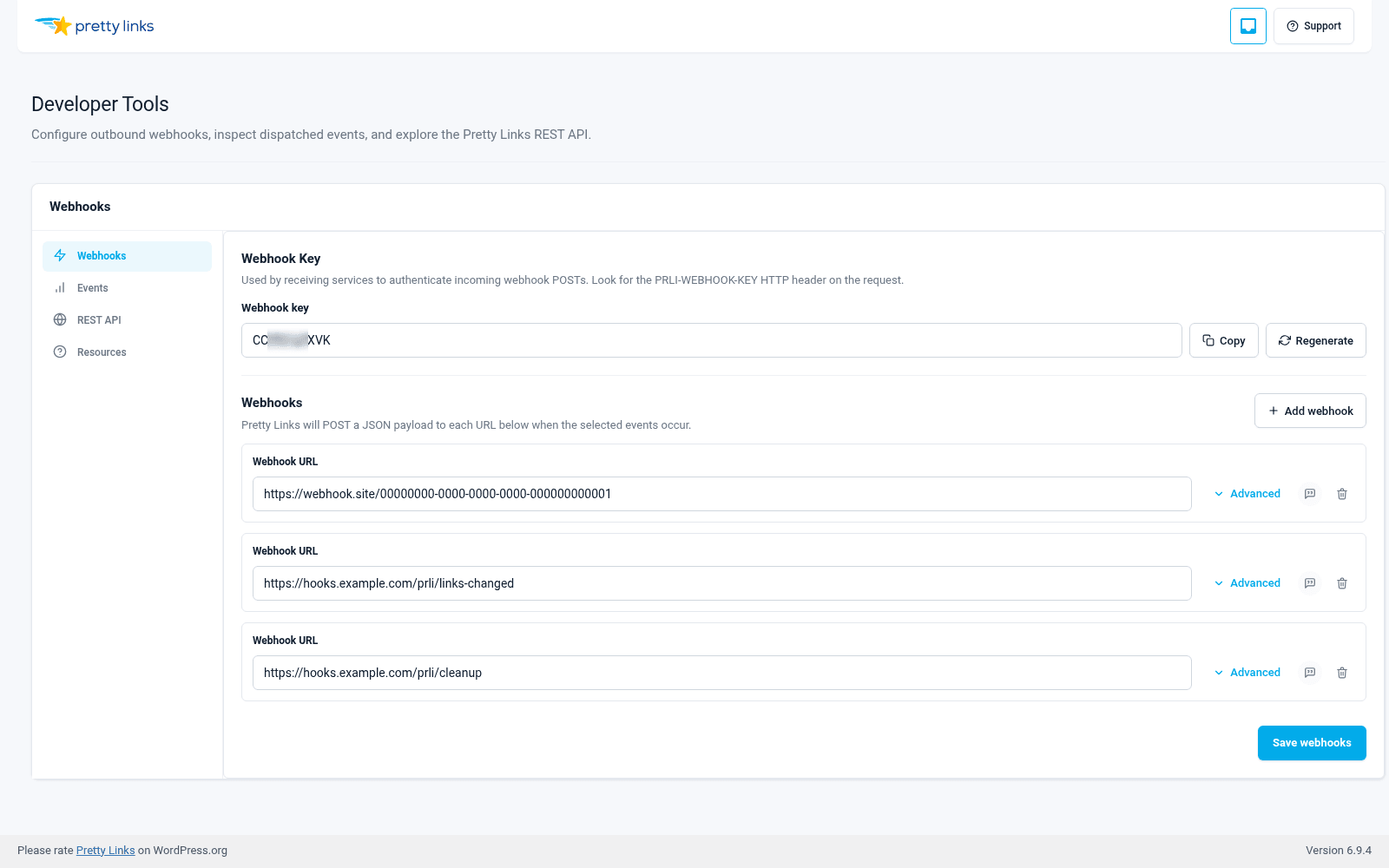Expand Advanced for the links-changed webhook
Screen dimensions: 1389x868
1247,583
